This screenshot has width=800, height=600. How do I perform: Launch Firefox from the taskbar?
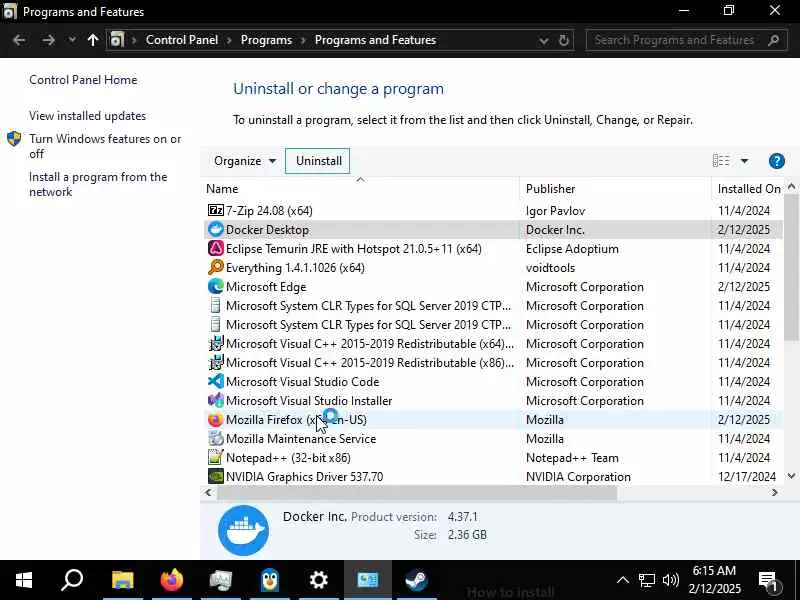click(171, 580)
